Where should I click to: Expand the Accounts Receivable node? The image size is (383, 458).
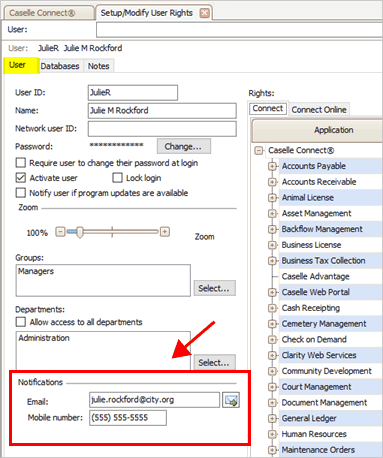pos(272,182)
